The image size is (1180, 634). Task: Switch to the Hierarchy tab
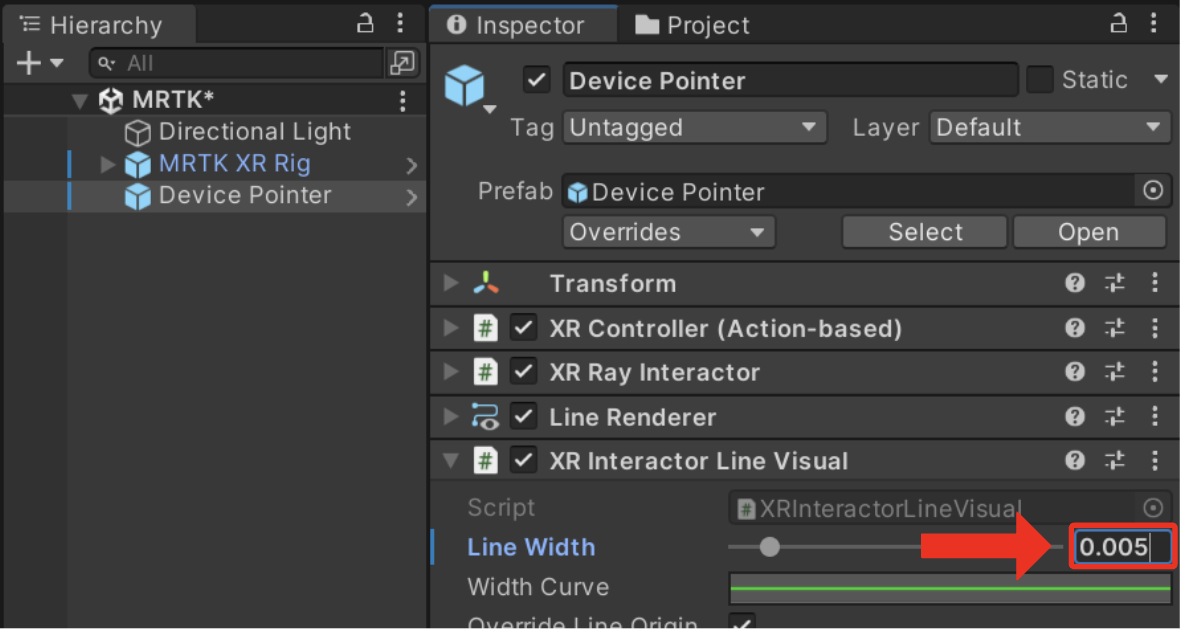100,25
